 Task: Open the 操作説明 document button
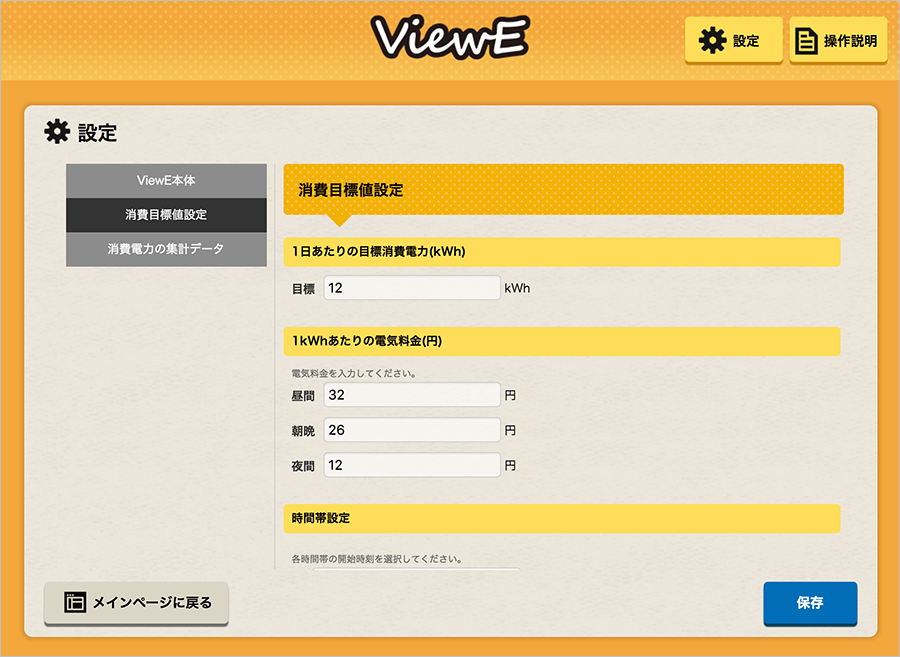tap(838, 40)
